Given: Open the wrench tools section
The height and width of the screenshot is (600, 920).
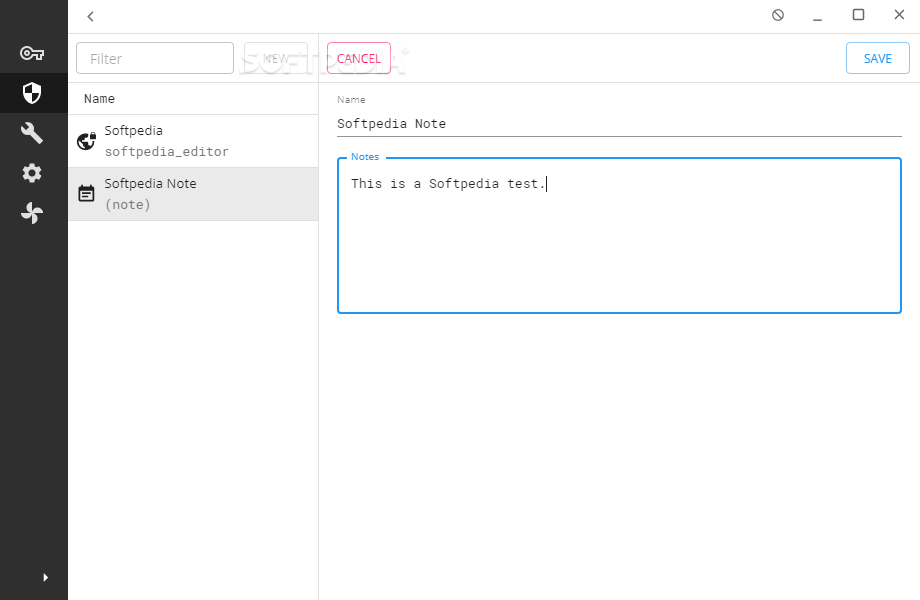Looking at the screenshot, I should 32,133.
